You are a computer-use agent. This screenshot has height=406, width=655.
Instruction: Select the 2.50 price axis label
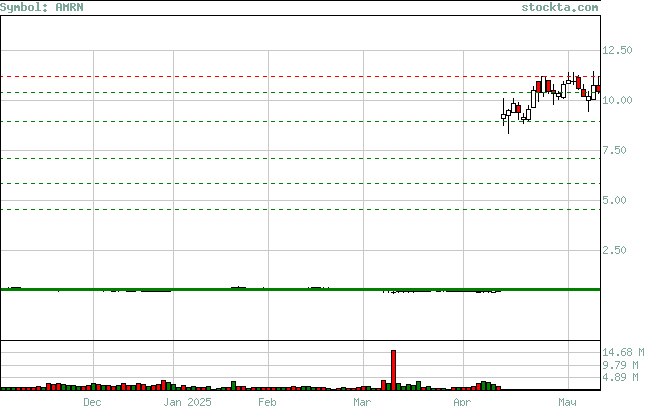pyautogui.click(x=614, y=251)
